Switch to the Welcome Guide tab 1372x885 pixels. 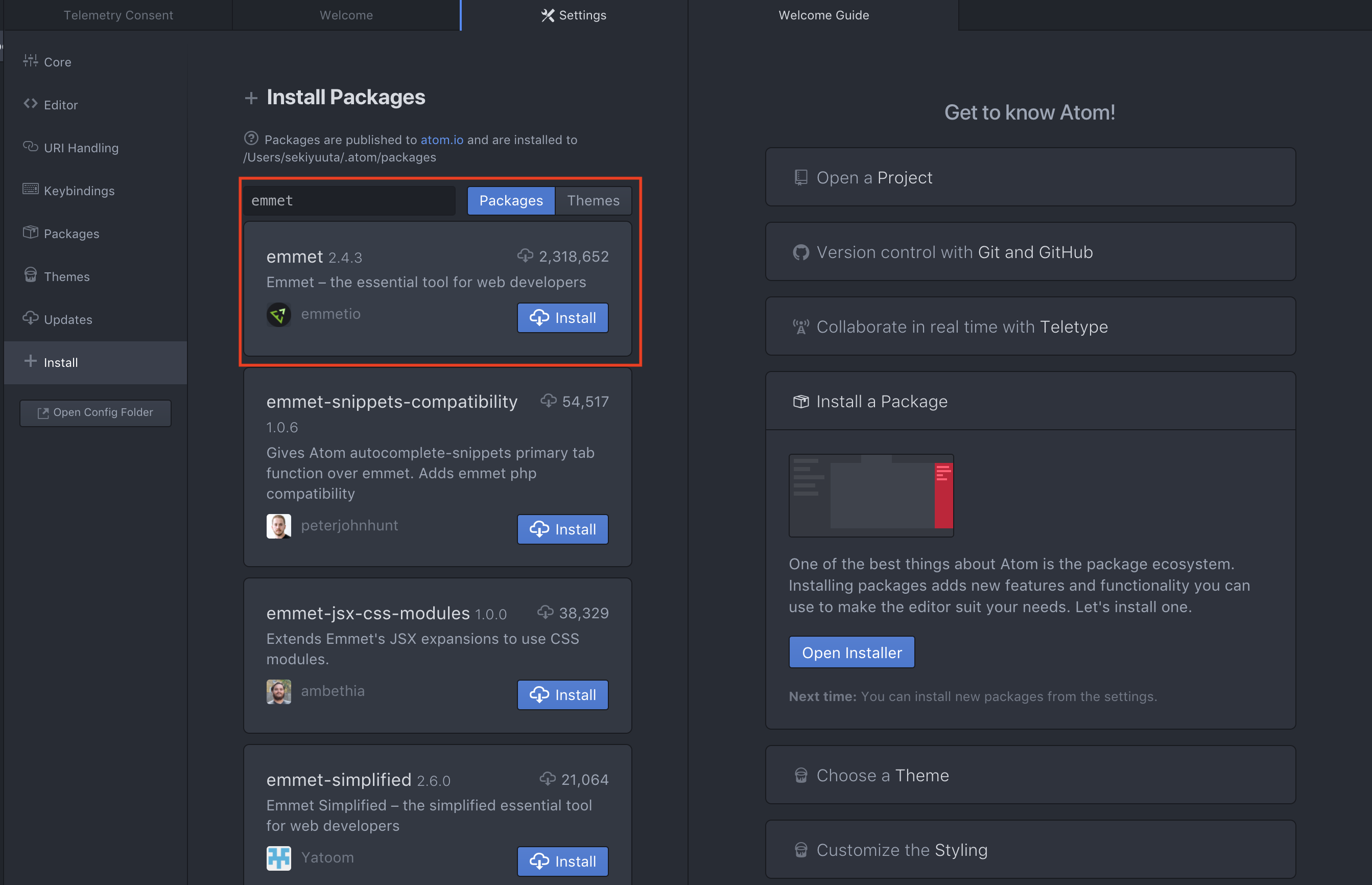pos(823,15)
